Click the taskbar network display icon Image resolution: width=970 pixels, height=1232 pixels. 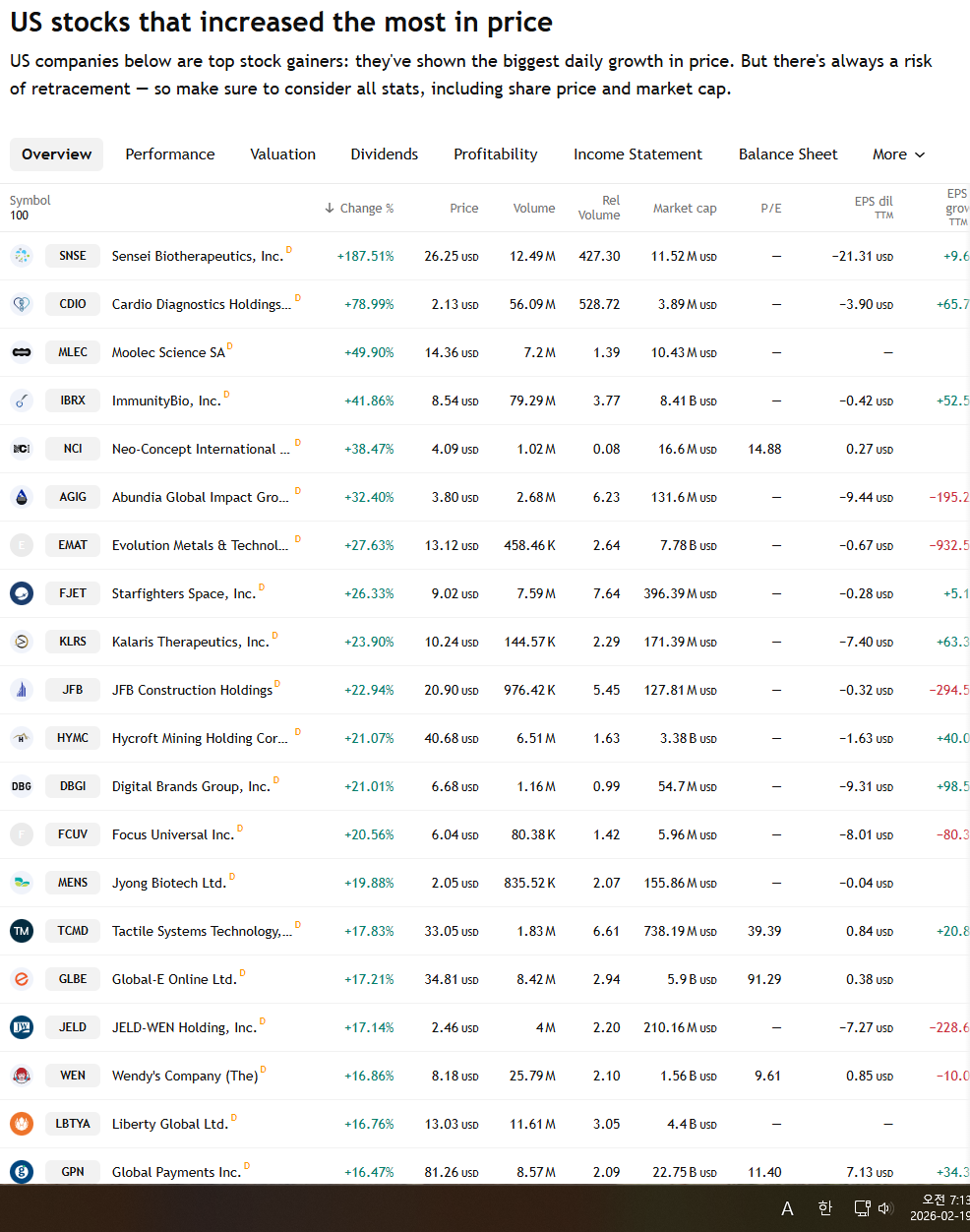click(x=862, y=1208)
